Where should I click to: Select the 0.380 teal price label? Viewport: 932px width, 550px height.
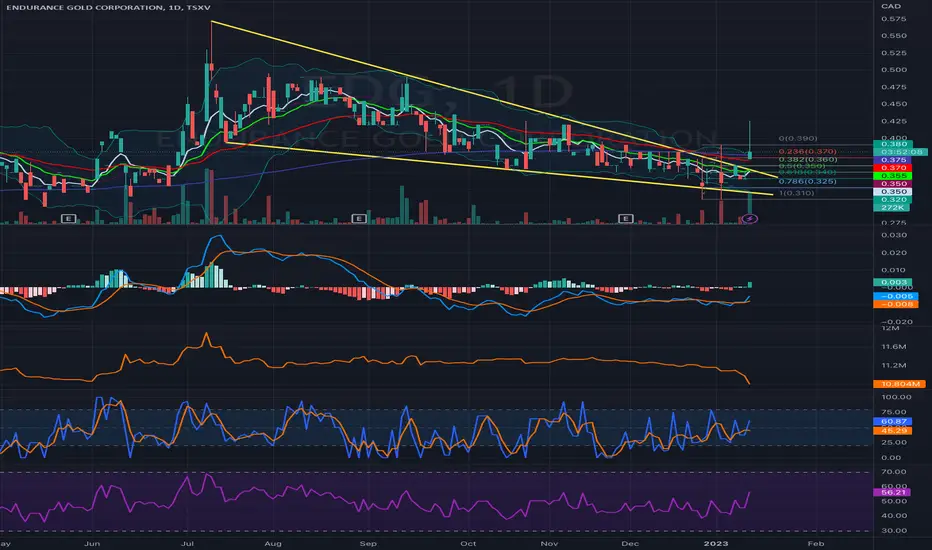(893, 144)
